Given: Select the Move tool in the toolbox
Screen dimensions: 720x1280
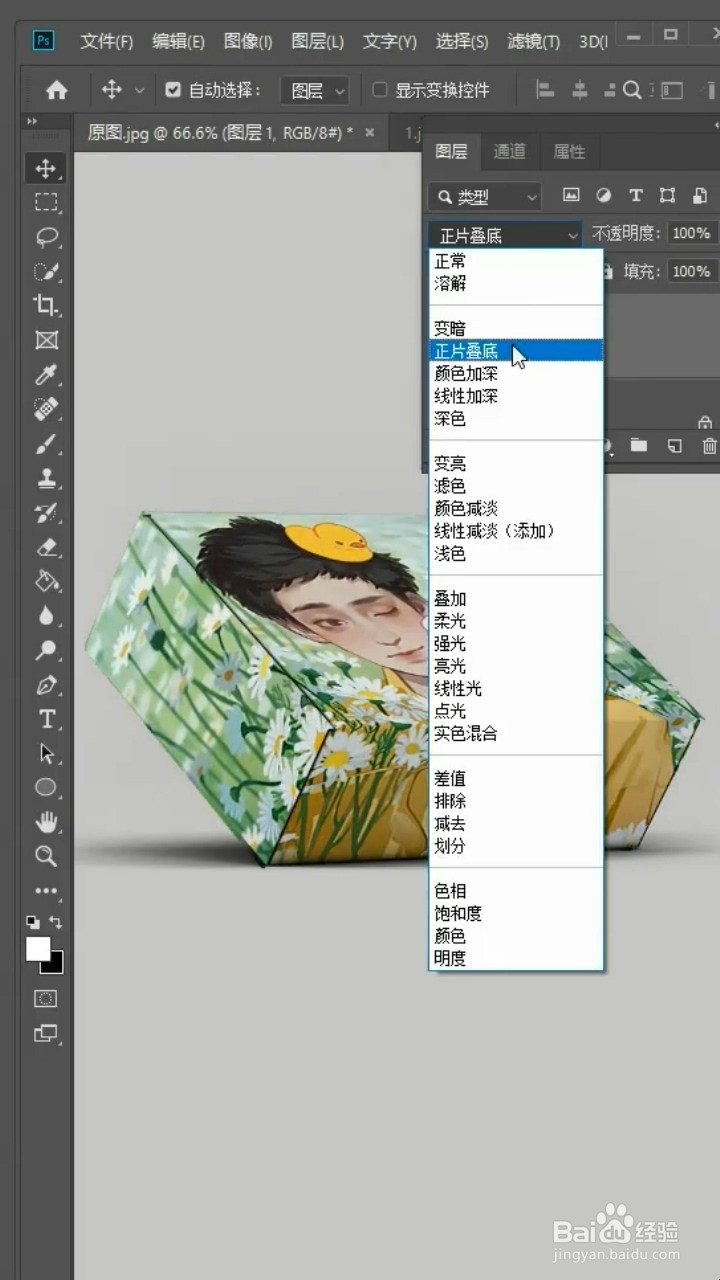Looking at the screenshot, I should pos(46,168).
